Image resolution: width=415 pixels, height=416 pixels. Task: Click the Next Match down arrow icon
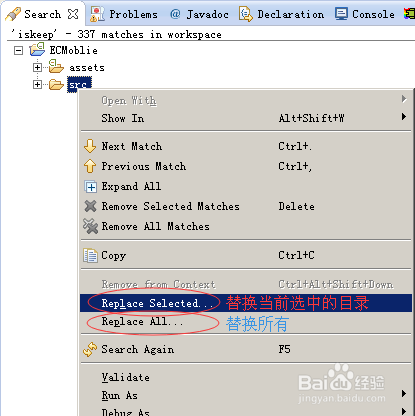click(x=90, y=146)
